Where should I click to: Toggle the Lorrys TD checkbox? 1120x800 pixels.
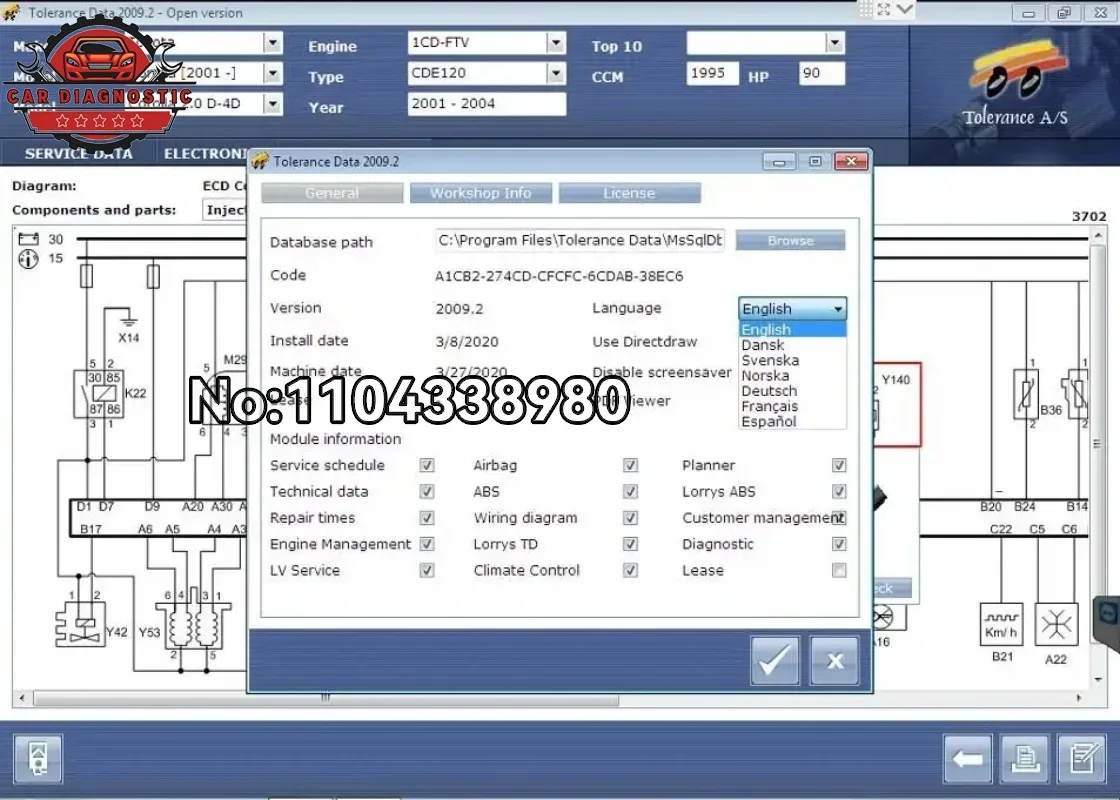(x=630, y=544)
